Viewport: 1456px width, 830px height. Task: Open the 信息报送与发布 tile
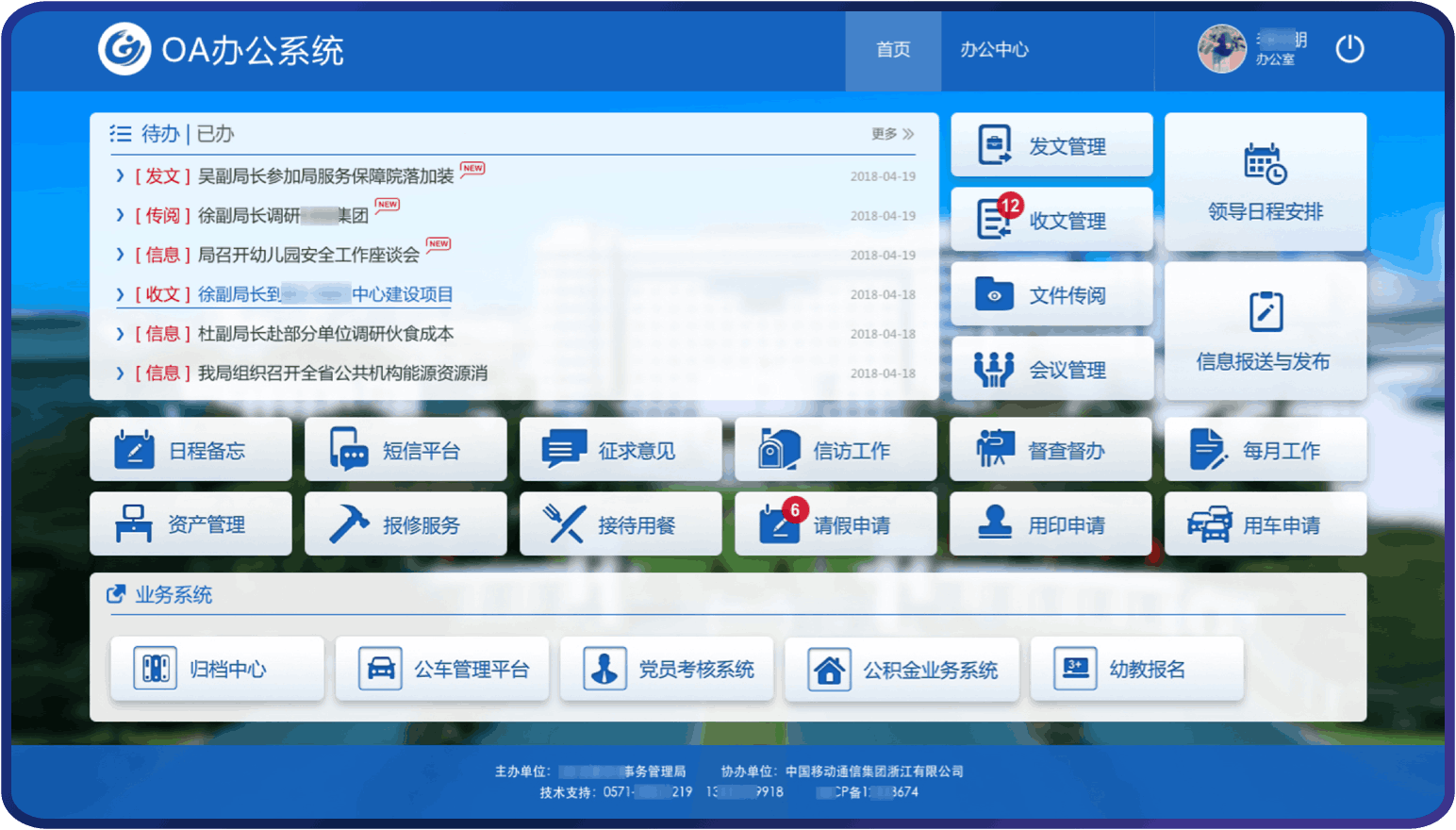point(1265,331)
